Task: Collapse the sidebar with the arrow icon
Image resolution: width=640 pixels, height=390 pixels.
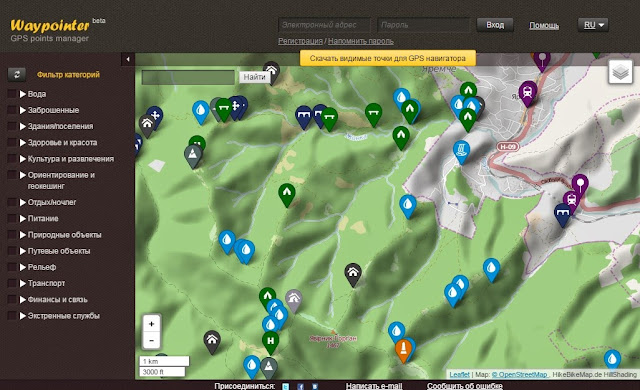Action: 128,60
